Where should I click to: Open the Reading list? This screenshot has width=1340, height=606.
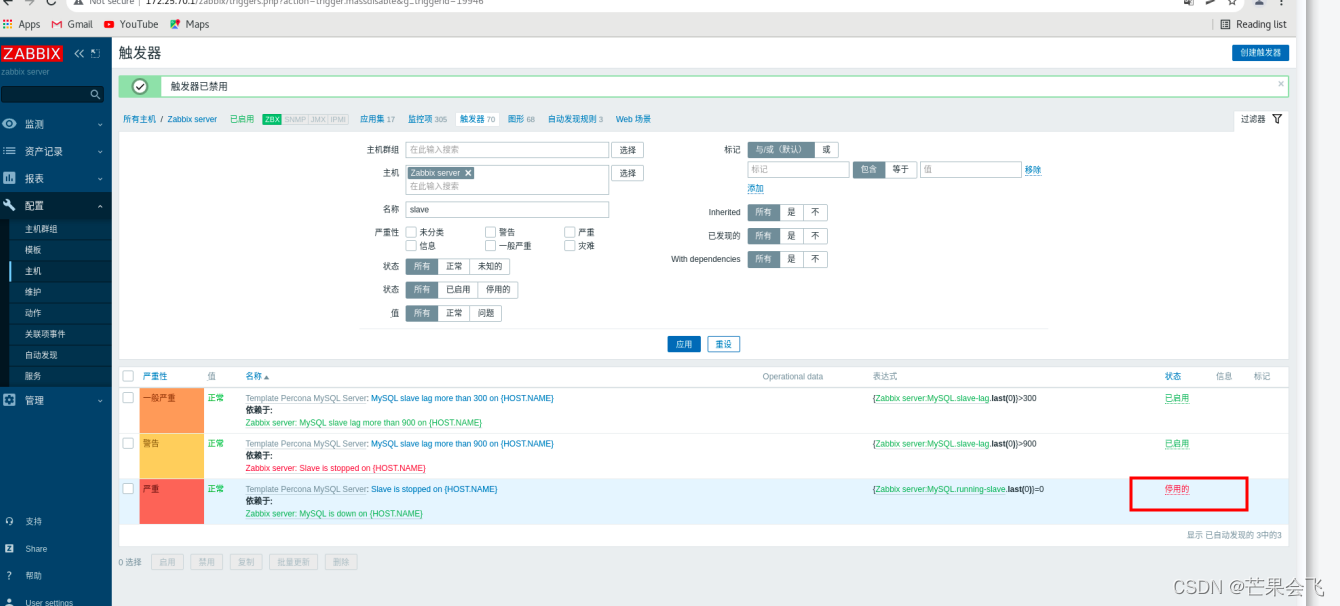tap(1253, 24)
